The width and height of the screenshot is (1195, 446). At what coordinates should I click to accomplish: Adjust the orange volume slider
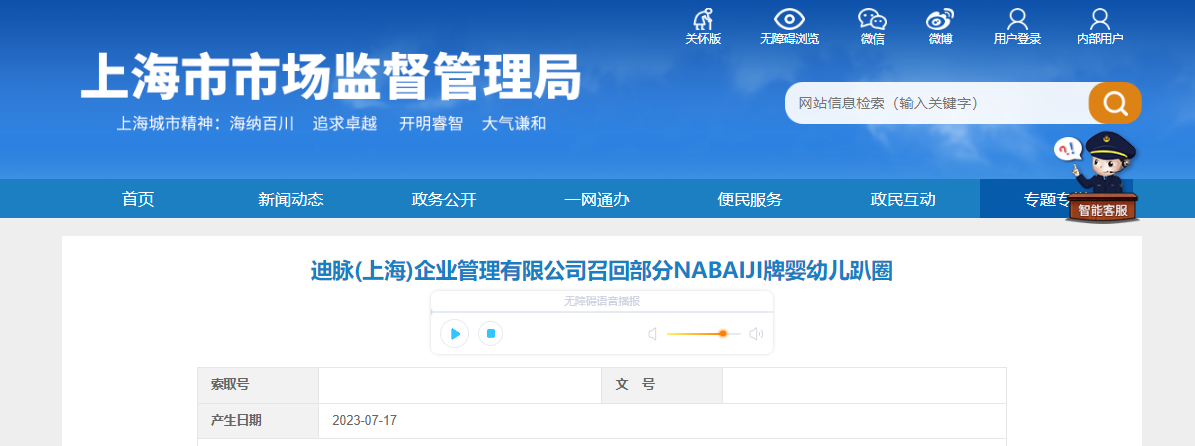coord(703,334)
